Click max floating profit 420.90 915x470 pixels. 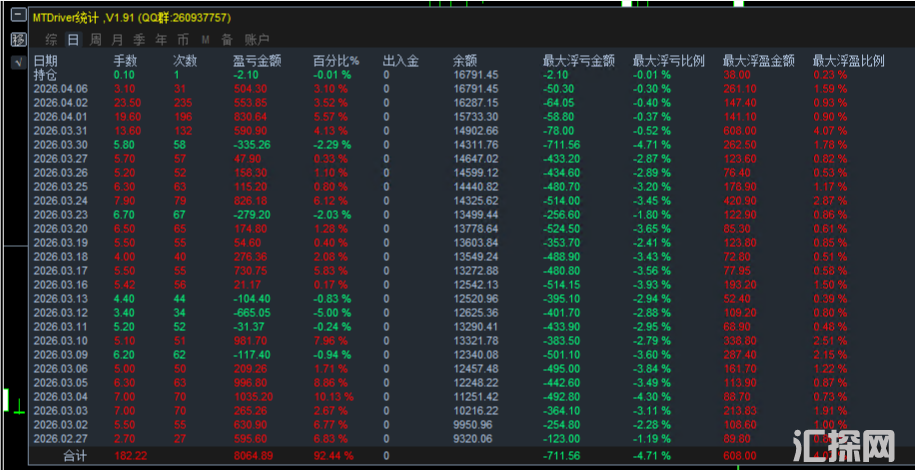point(739,201)
